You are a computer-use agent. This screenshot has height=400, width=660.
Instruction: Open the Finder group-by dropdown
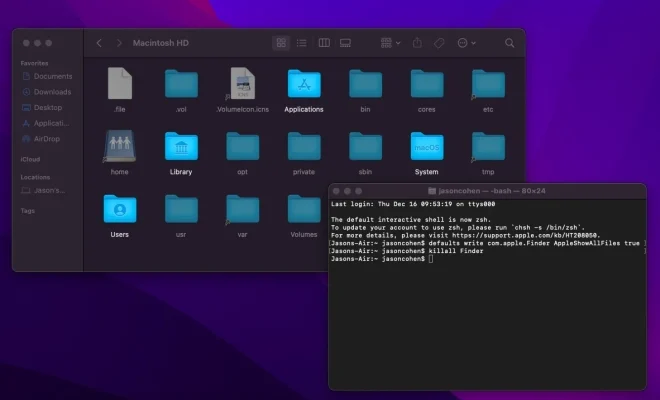click(391, 43)
